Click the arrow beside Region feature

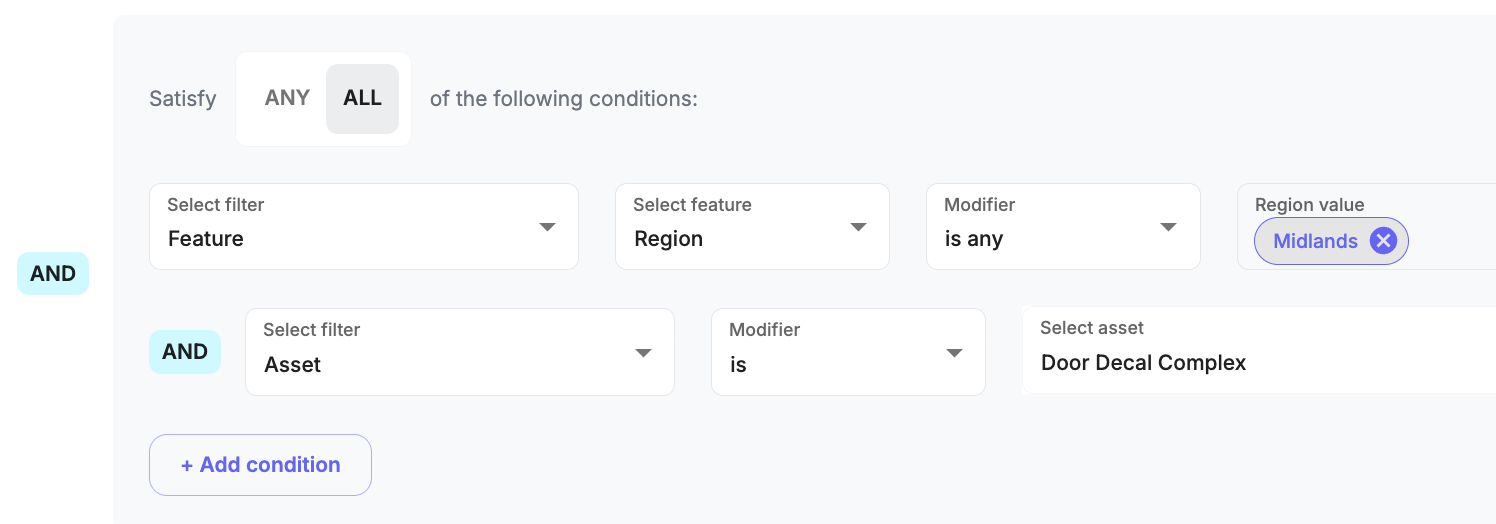click(858, 227)
